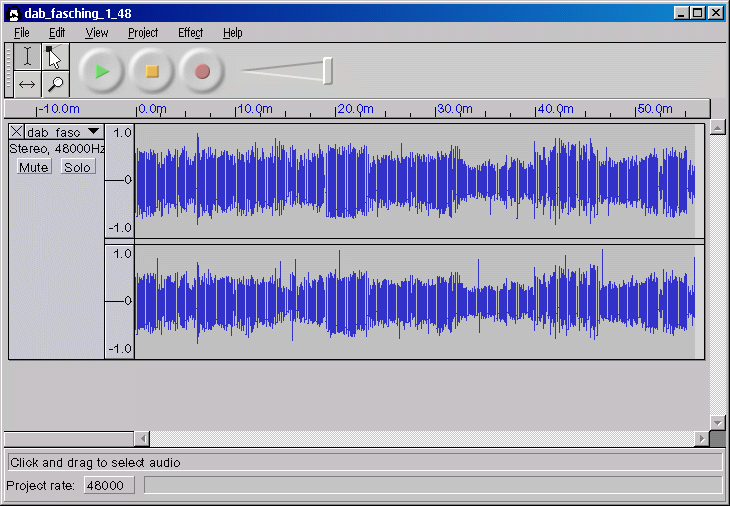Click the 40.0m mark on the timeline ruler
730x506 pixels.
click(x=555, y=108)
